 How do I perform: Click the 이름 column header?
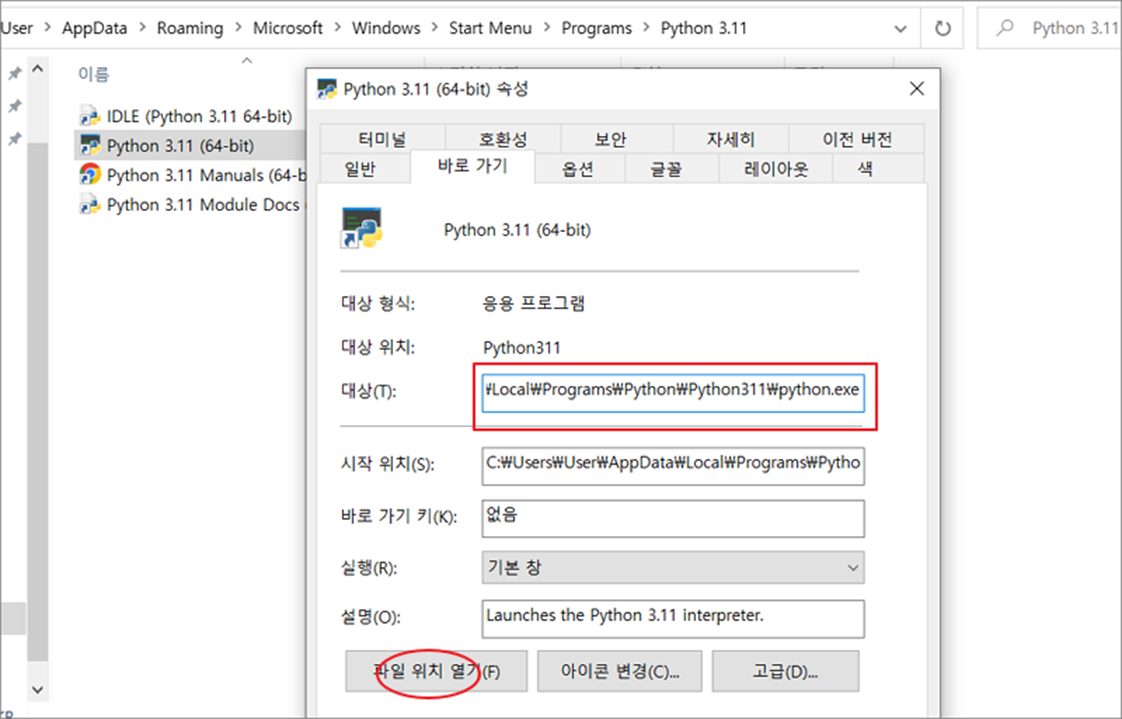click(94, 74)
